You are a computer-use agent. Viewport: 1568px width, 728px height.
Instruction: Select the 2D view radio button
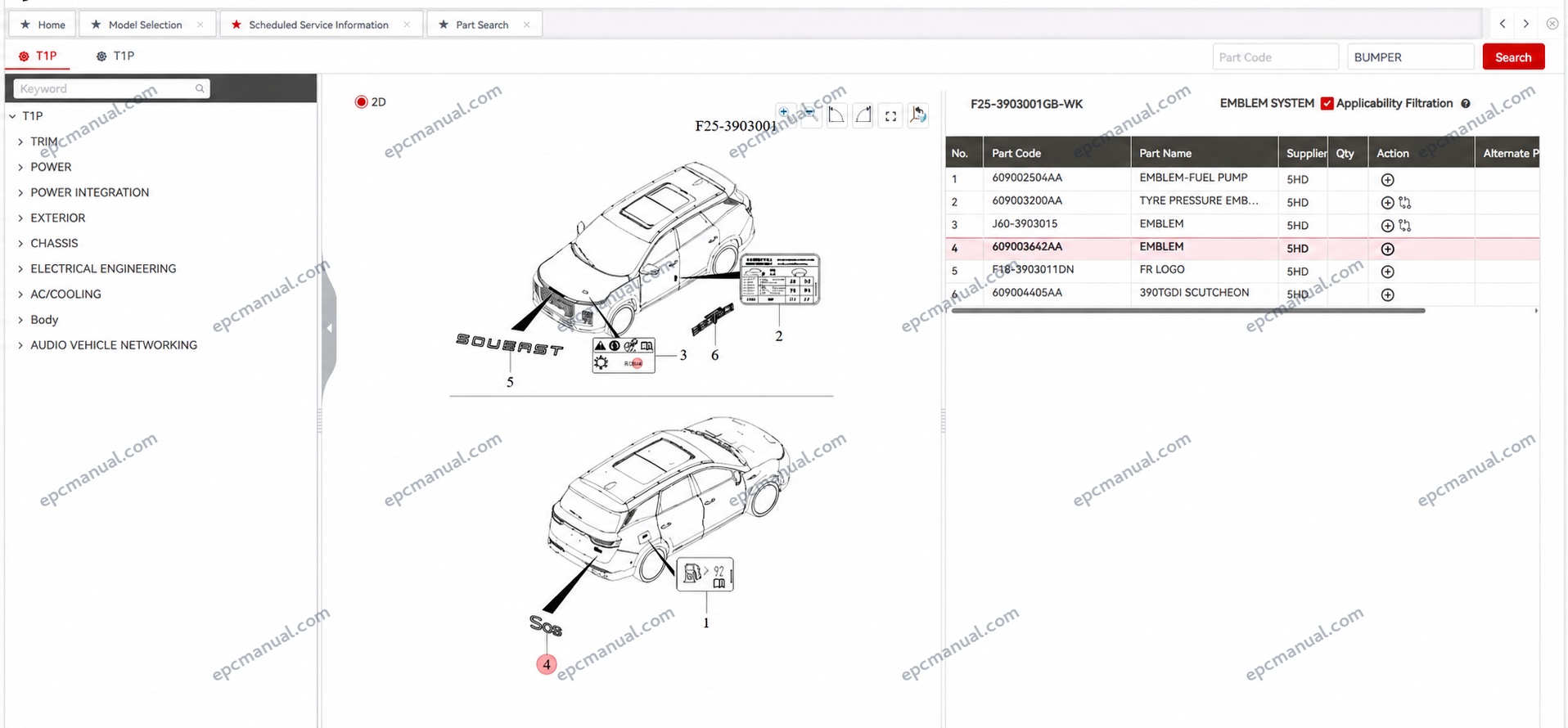[x=361, y=101]
